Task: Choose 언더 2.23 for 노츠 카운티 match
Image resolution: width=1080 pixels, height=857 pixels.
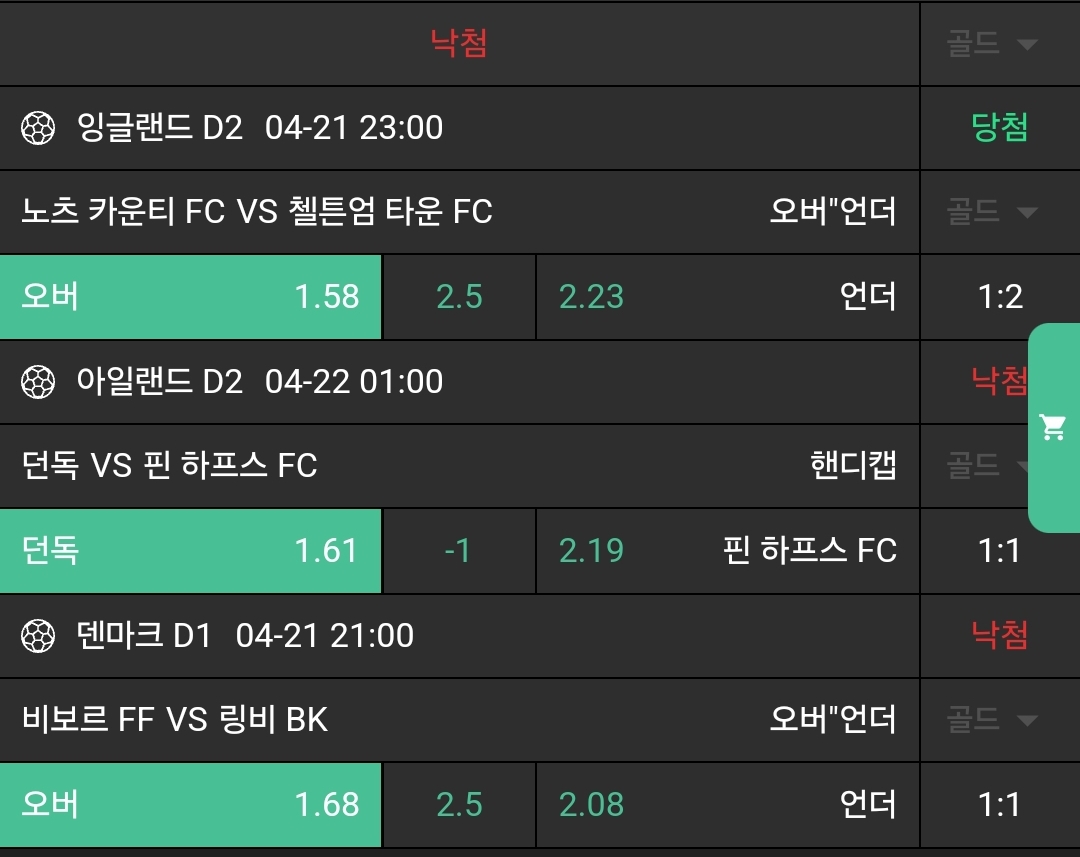Action: pos(727,297)
